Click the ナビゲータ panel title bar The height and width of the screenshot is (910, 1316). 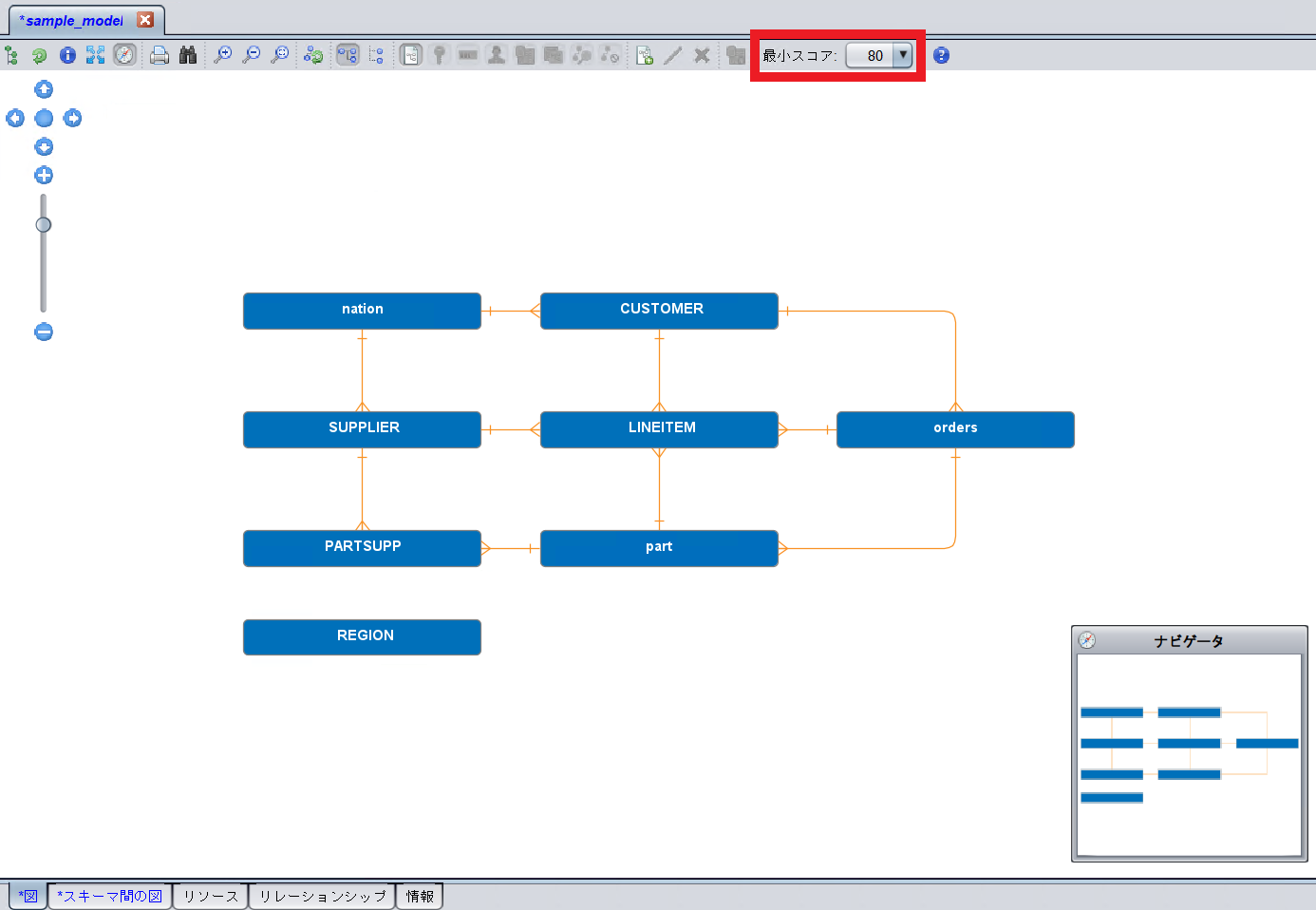click(x=1189, y=640)
